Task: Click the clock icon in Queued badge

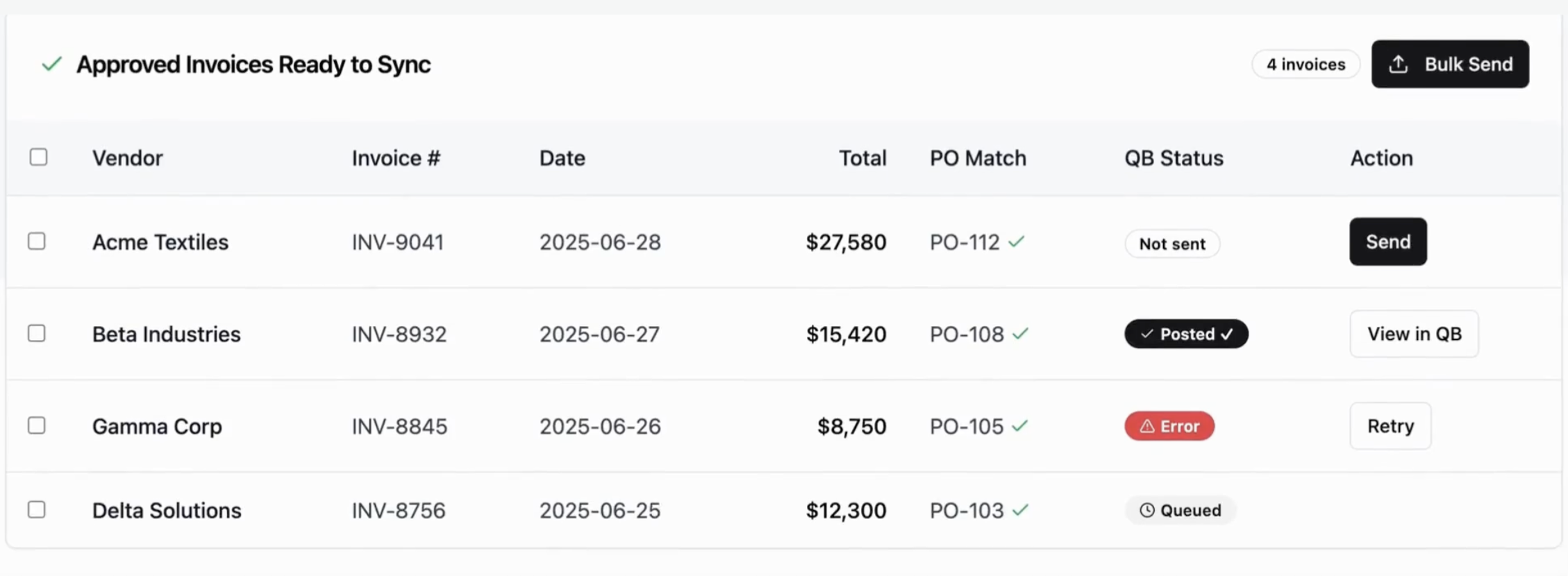Action: point(1147,511)
